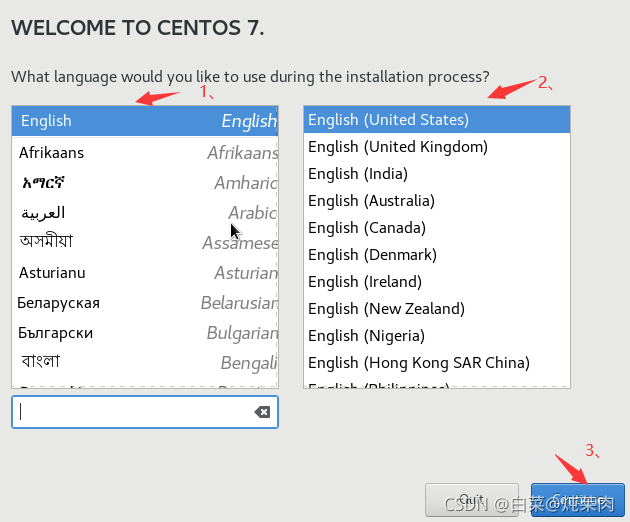Choose English (New Zealand) locale

[437, 309]
